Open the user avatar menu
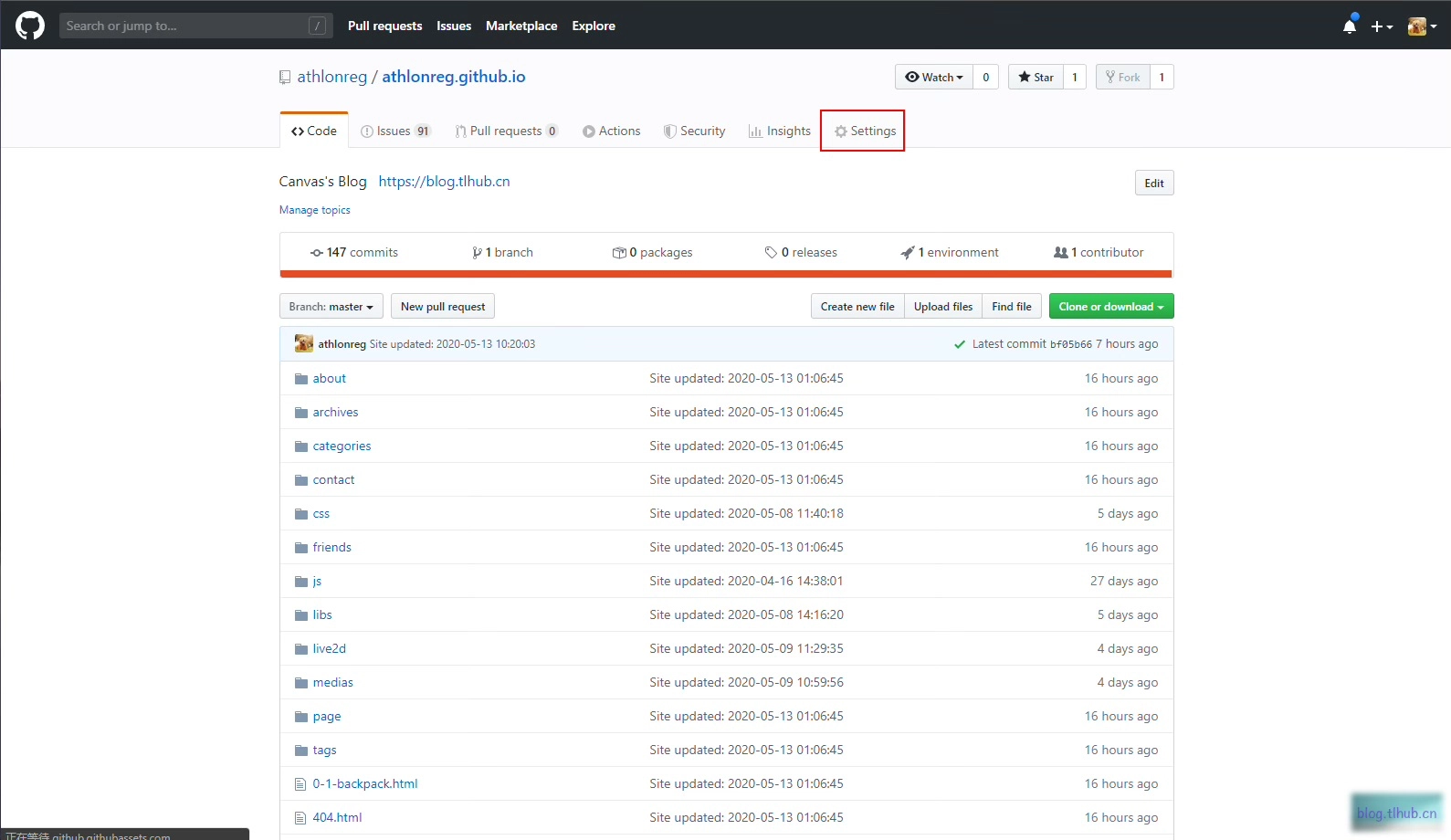Screen dimensions: 1451x840 pyautogui.click(x=1422, y=26)
